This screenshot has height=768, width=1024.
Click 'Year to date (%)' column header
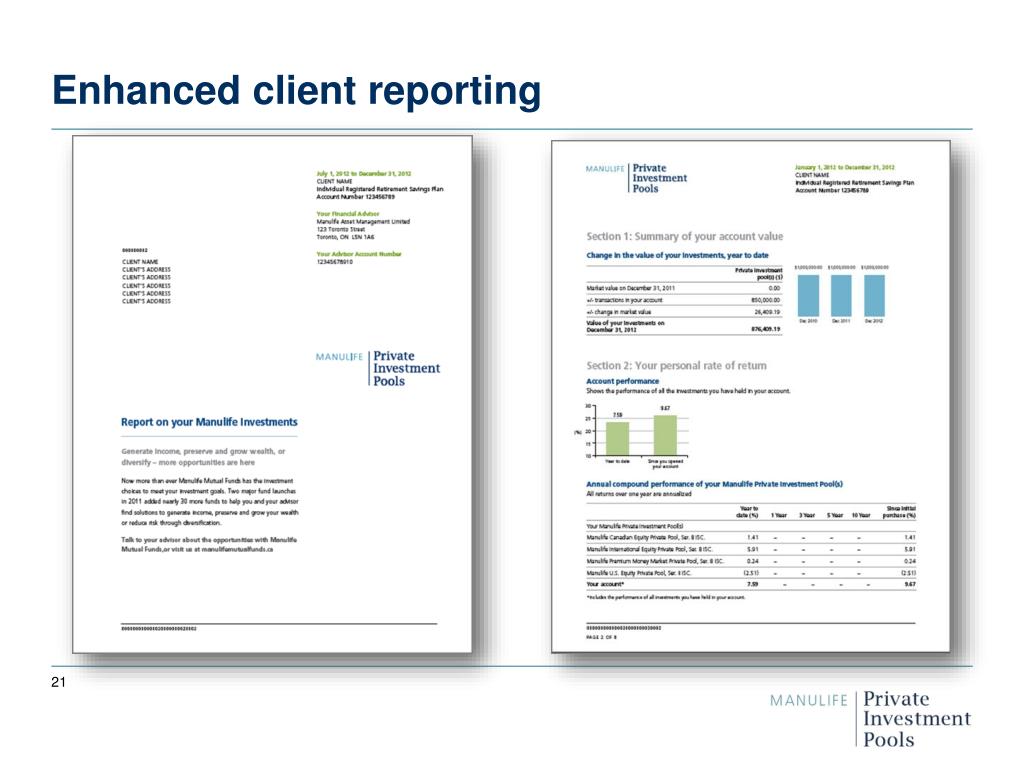[748, 512]
